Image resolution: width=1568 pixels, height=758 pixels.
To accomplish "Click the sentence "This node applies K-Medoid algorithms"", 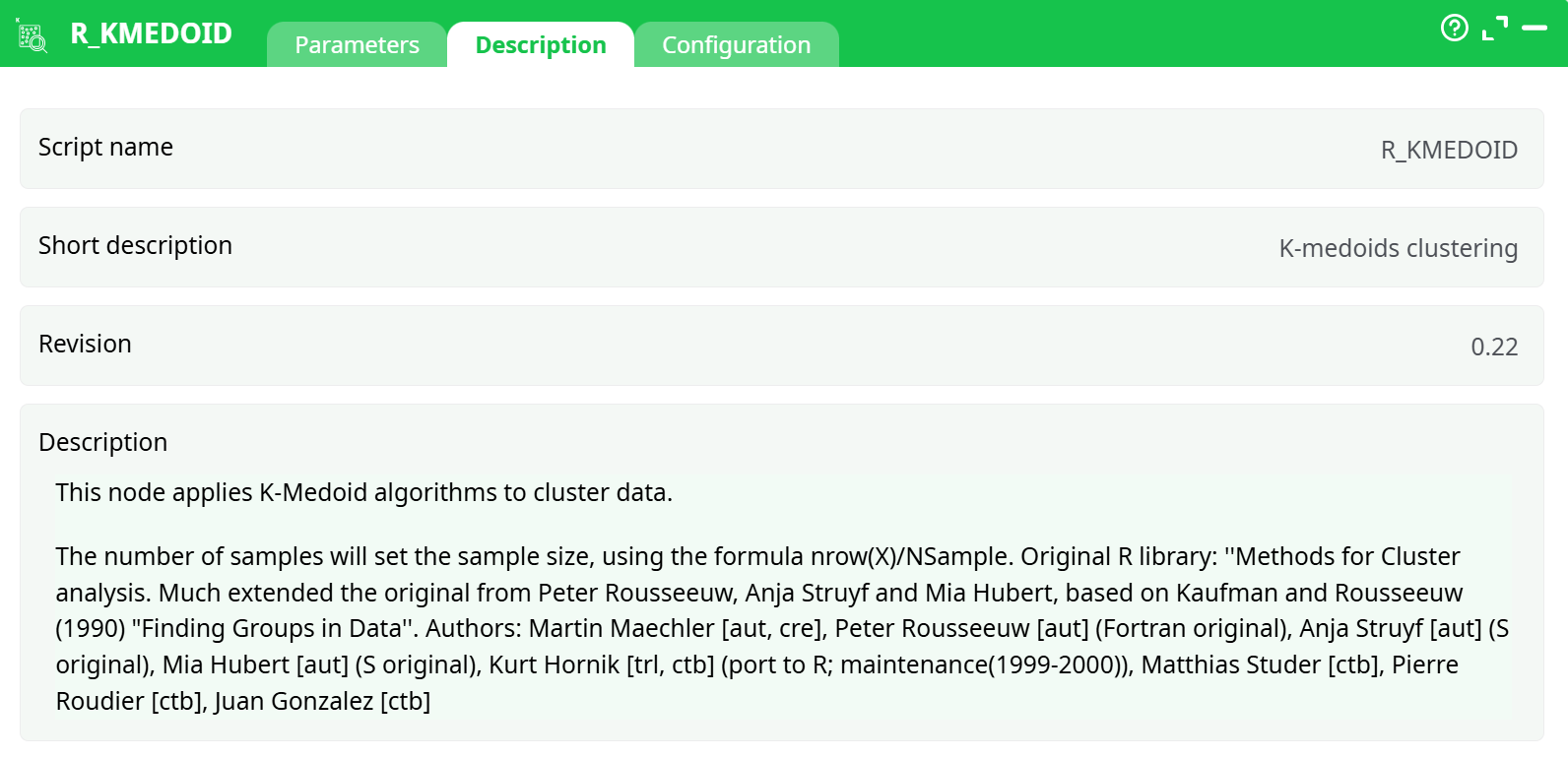I will pos(295,493).
